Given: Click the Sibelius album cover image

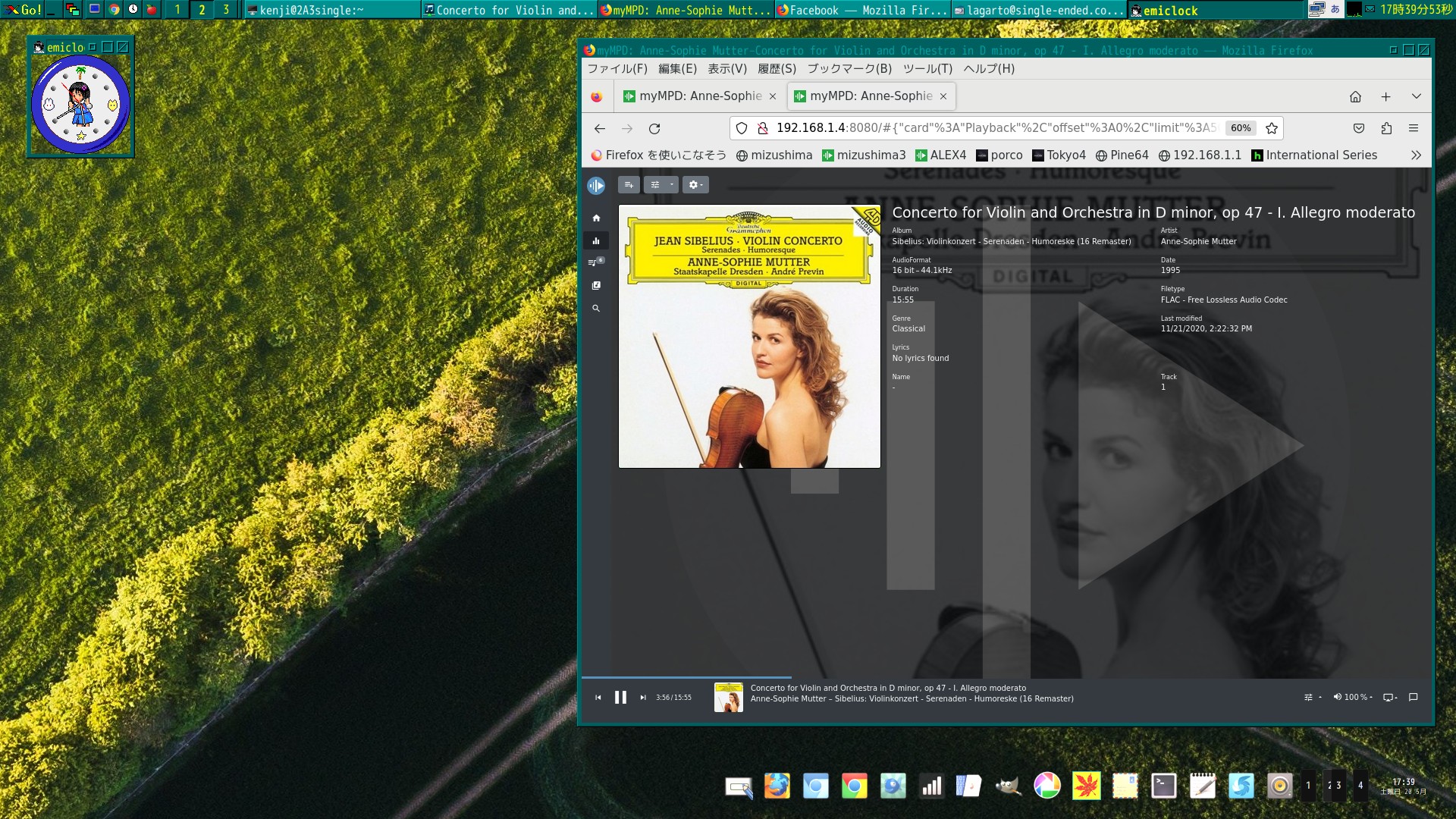Looking at the screenshot, I should coord(749,337).
